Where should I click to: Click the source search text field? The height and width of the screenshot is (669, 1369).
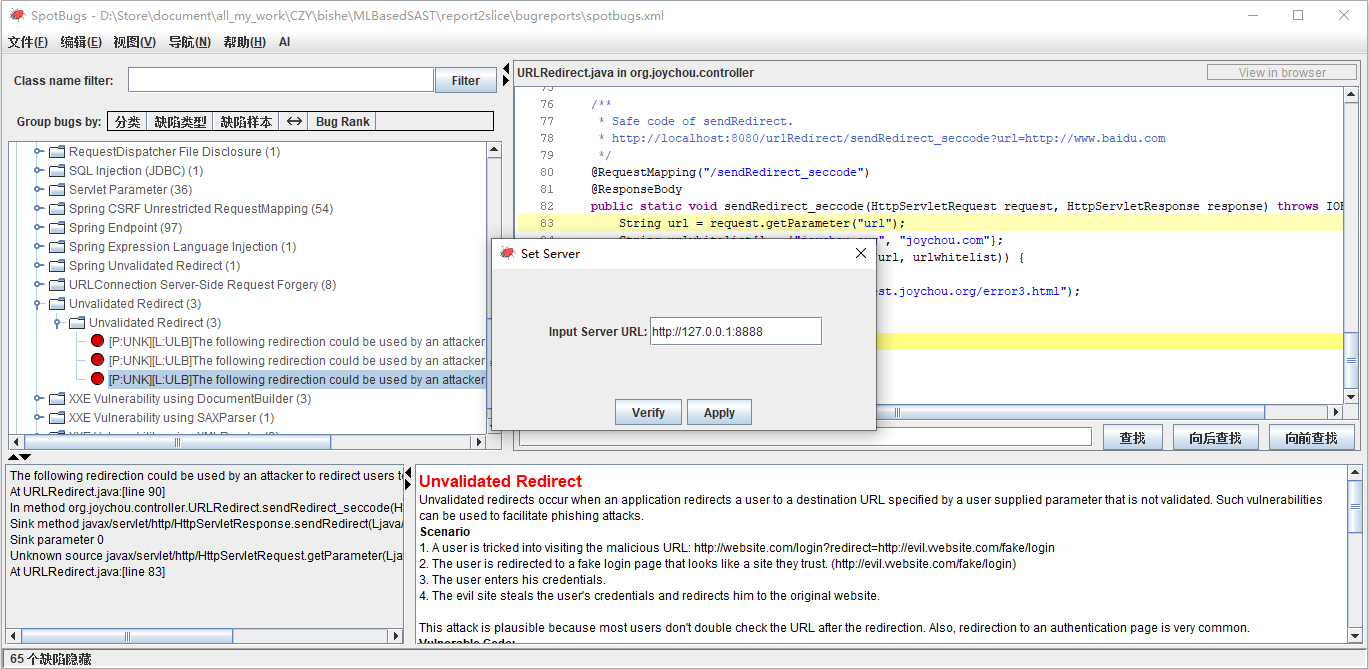pos(805,437)
